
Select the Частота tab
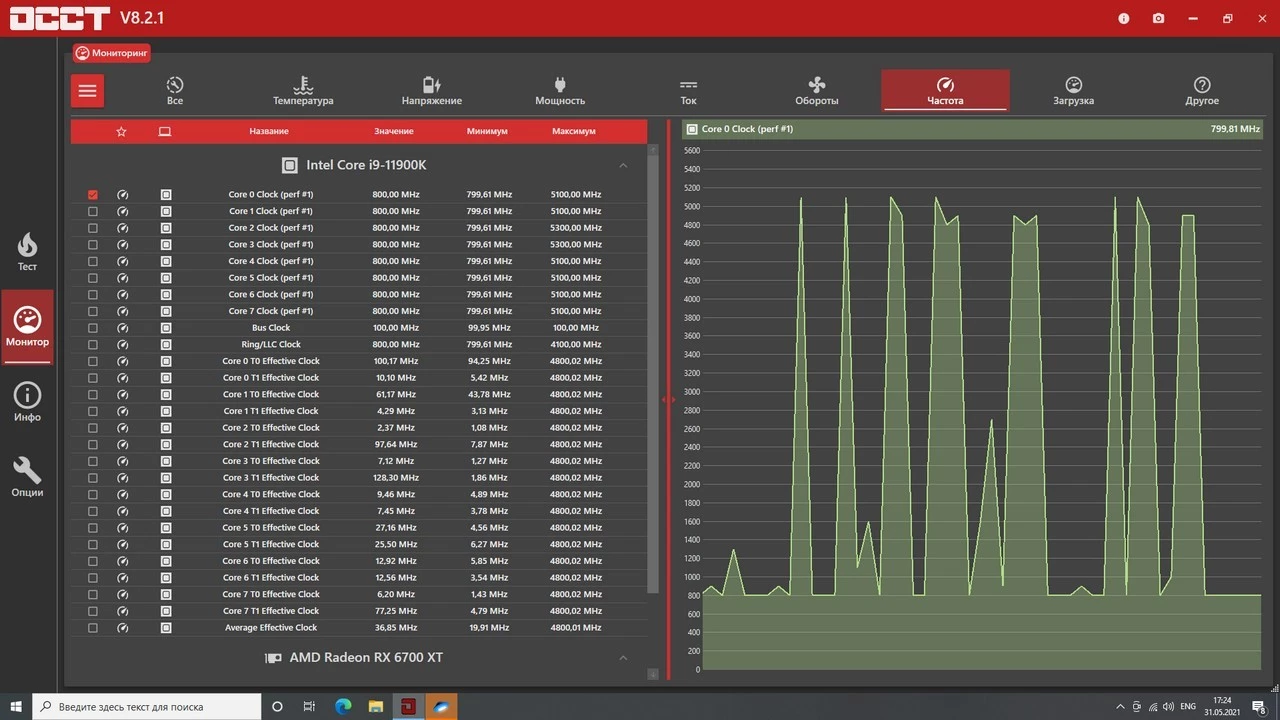coord(945,90)
